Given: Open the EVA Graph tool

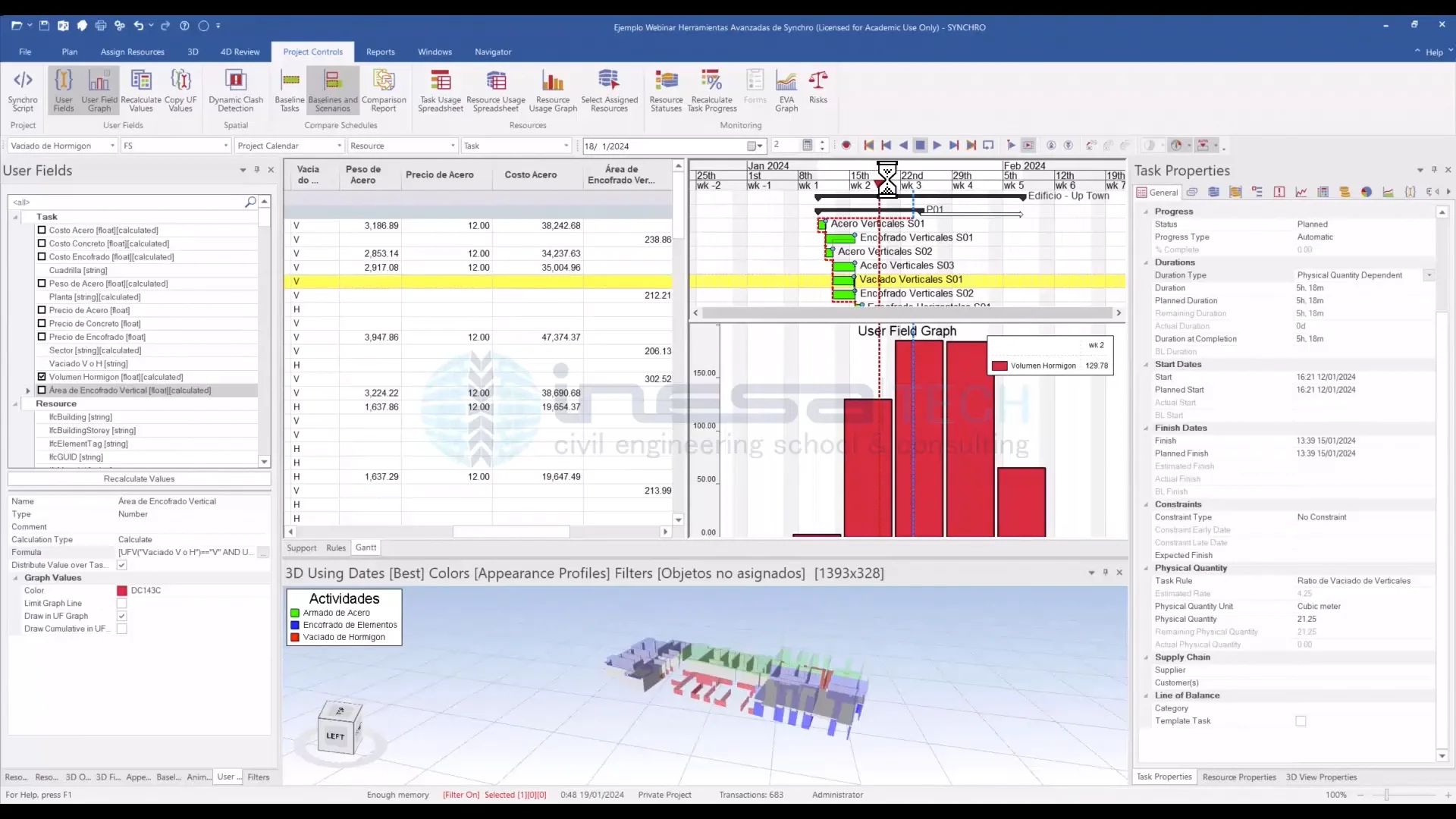Looking at the screenshot, I should point(787,89).
